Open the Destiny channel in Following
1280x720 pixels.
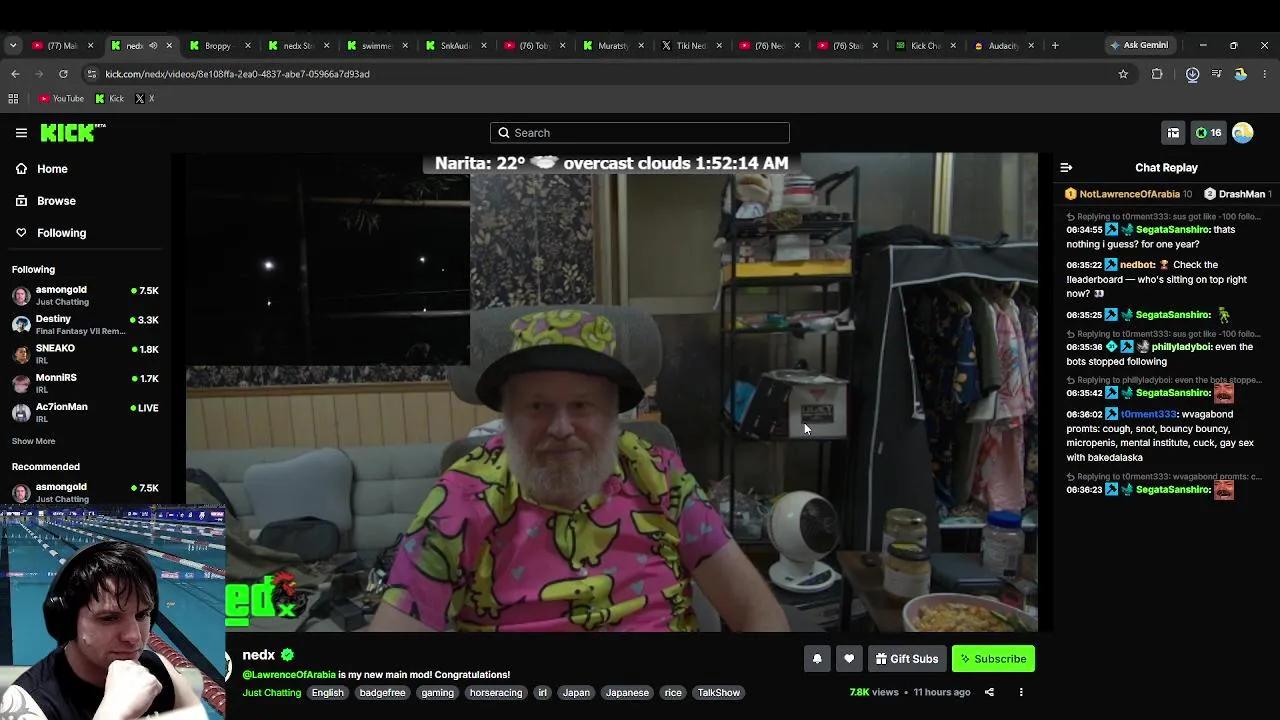tap(85, 324)
